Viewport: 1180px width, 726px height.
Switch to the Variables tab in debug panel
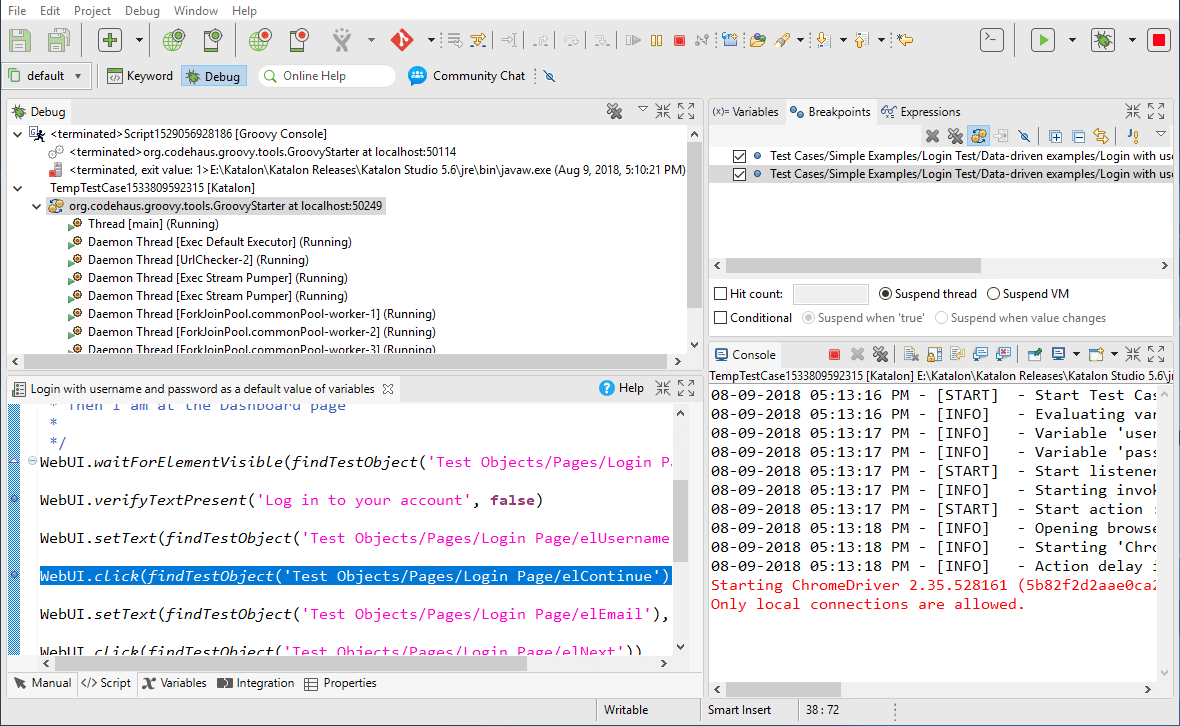(x=746, y=112)
